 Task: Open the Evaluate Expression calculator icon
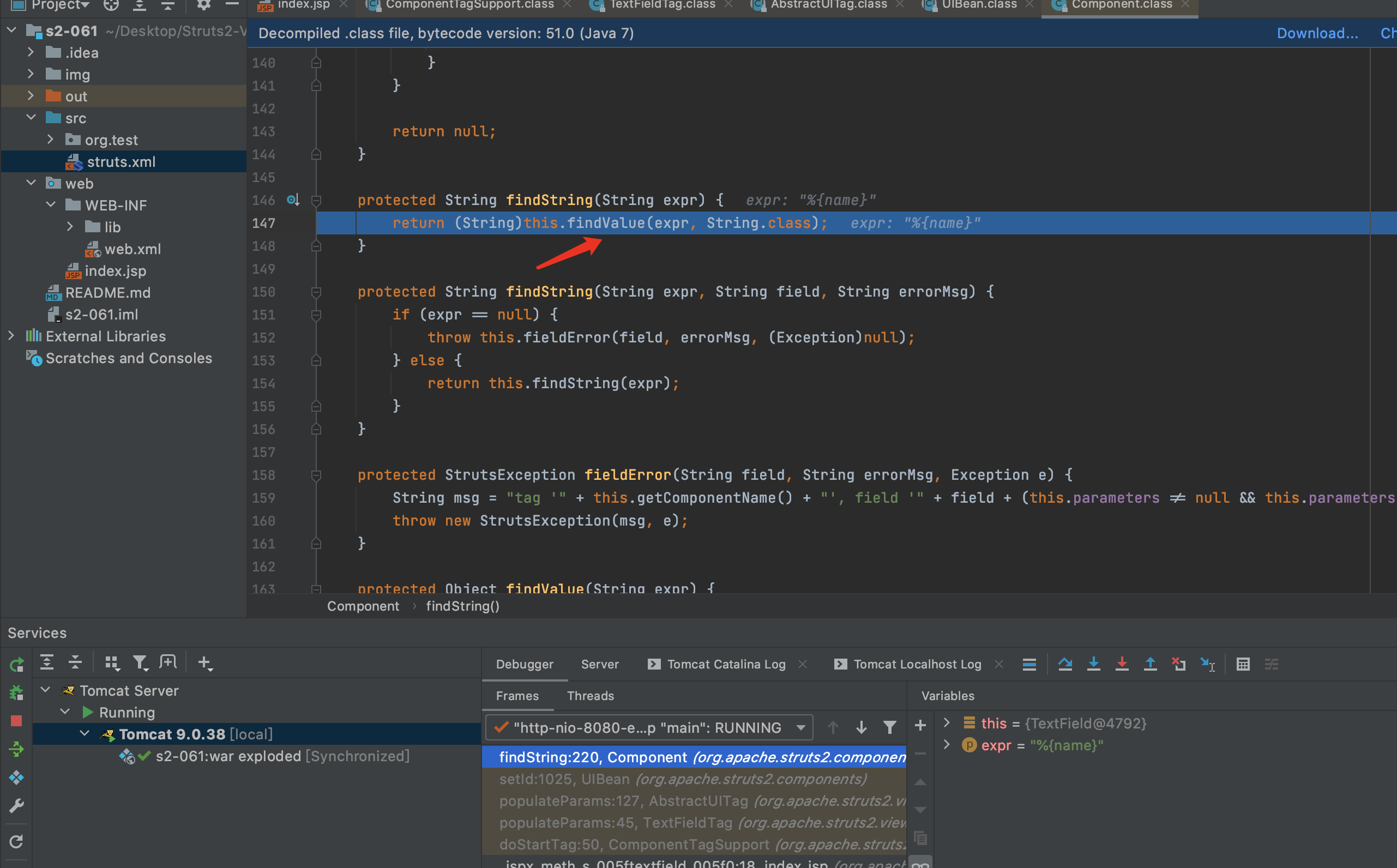1243,664
